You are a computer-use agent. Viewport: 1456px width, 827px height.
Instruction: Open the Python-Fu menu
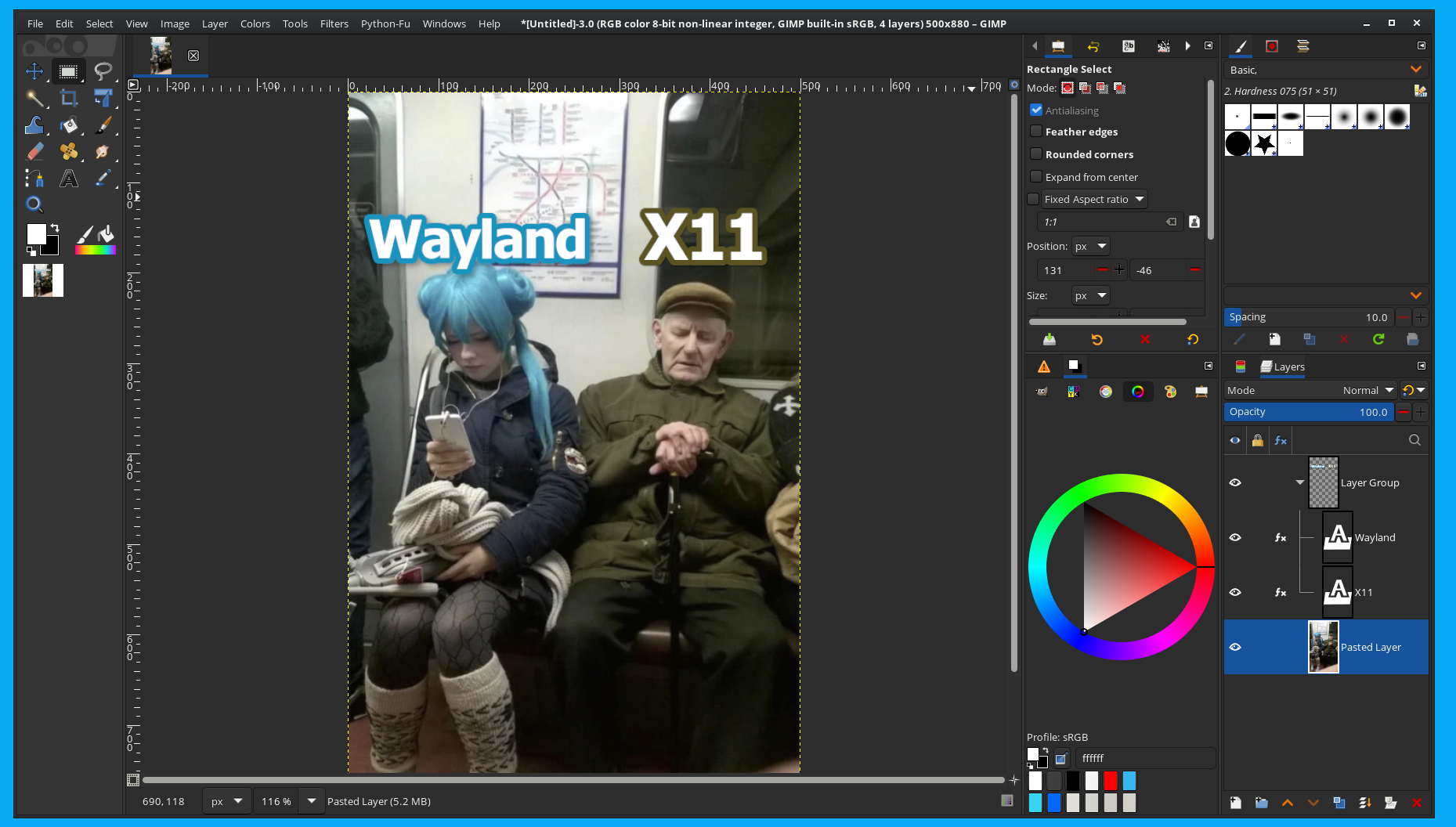385,23
